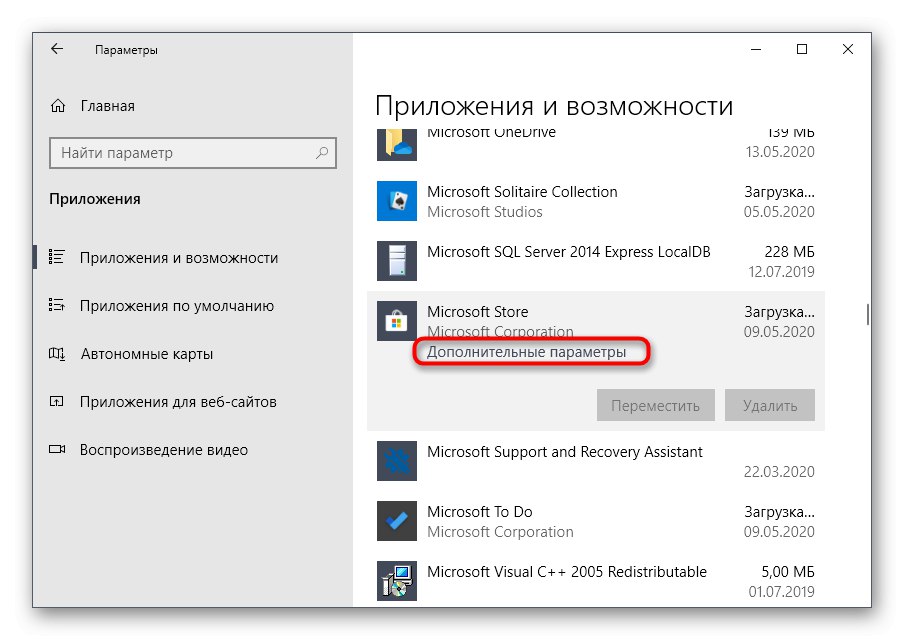
Task: Select Microsoft To Do entry title
Action: pyautogui.click(x=480, y=512)
